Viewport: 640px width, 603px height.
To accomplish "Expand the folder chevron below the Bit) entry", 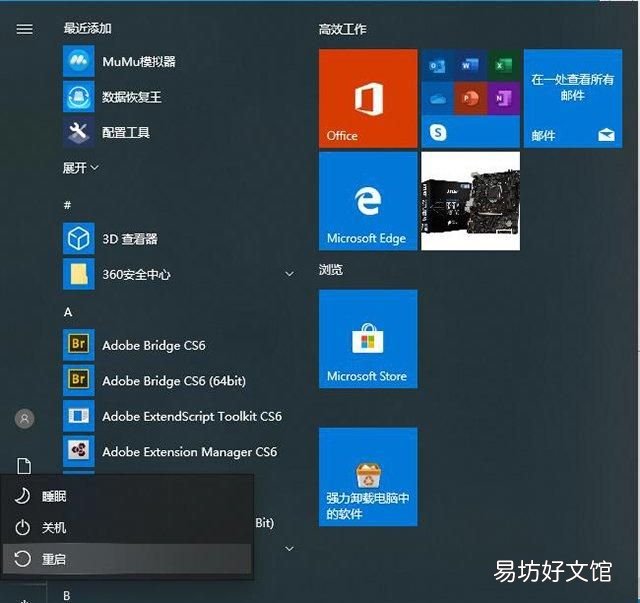I will click(289, 549).
